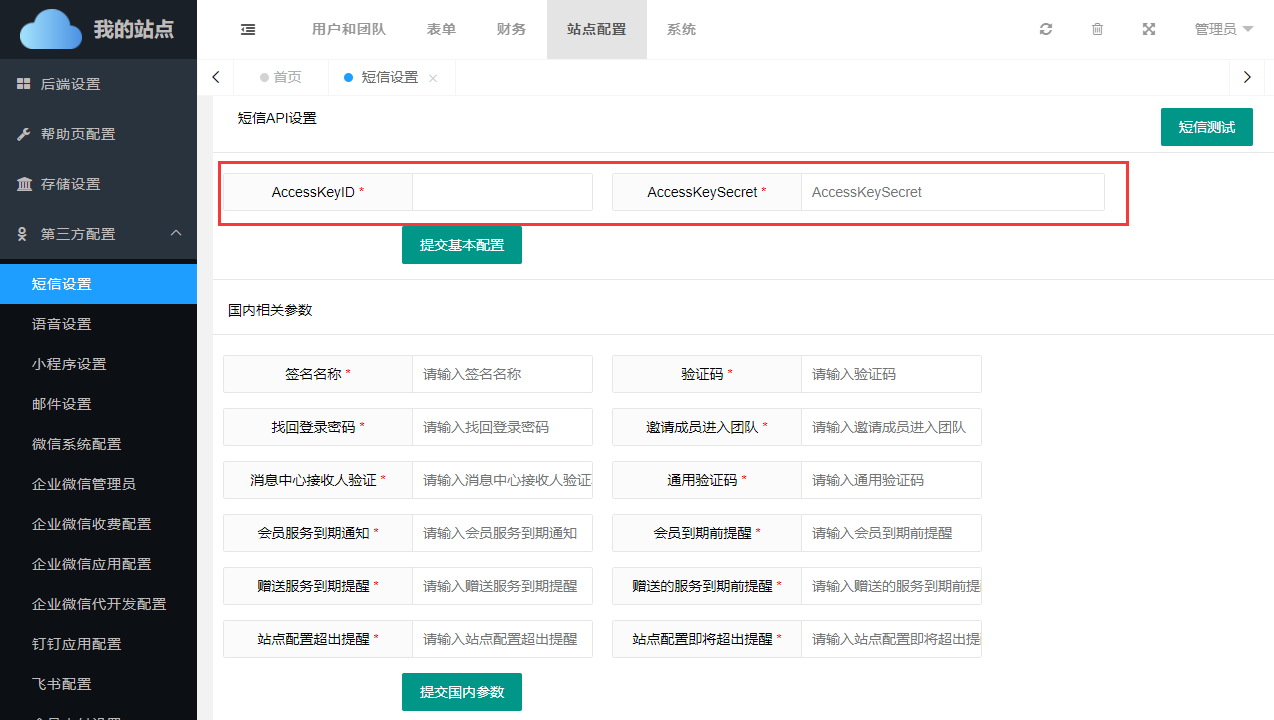Click the sidebar collapse menu icon
The width and height of the screenshot is (1274, 720).
[x=248, y=29]
